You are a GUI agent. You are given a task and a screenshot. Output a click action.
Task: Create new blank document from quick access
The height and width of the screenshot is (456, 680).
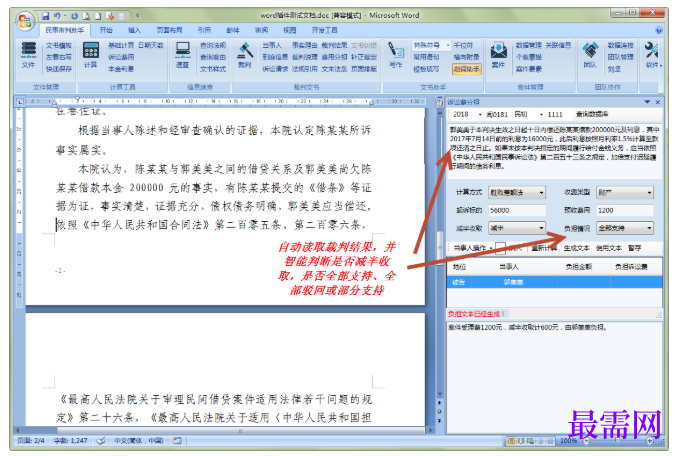pos(98,16)
